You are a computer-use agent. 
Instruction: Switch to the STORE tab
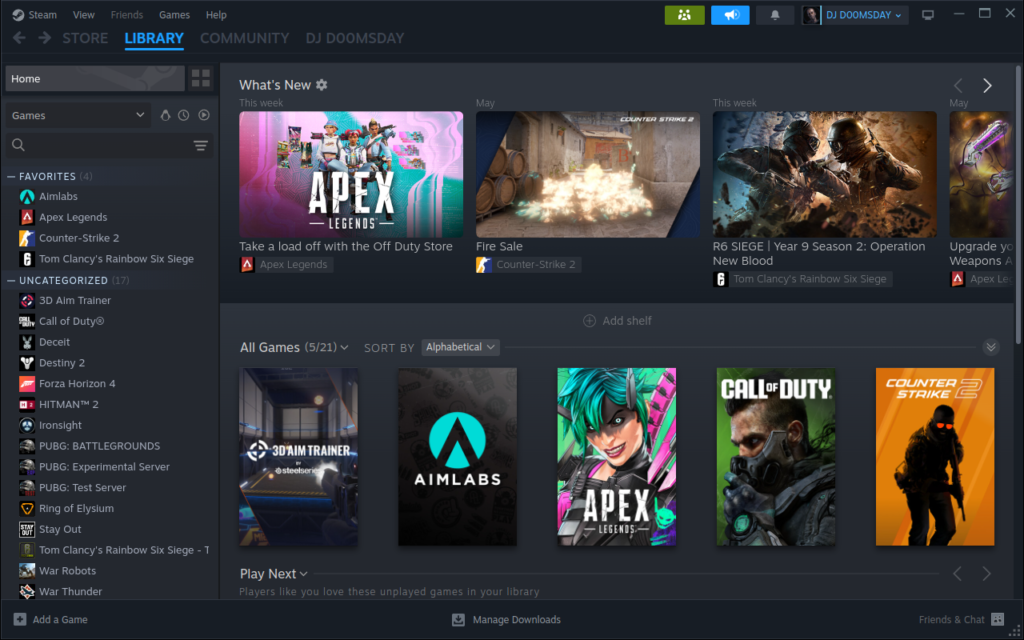[86, 38]
